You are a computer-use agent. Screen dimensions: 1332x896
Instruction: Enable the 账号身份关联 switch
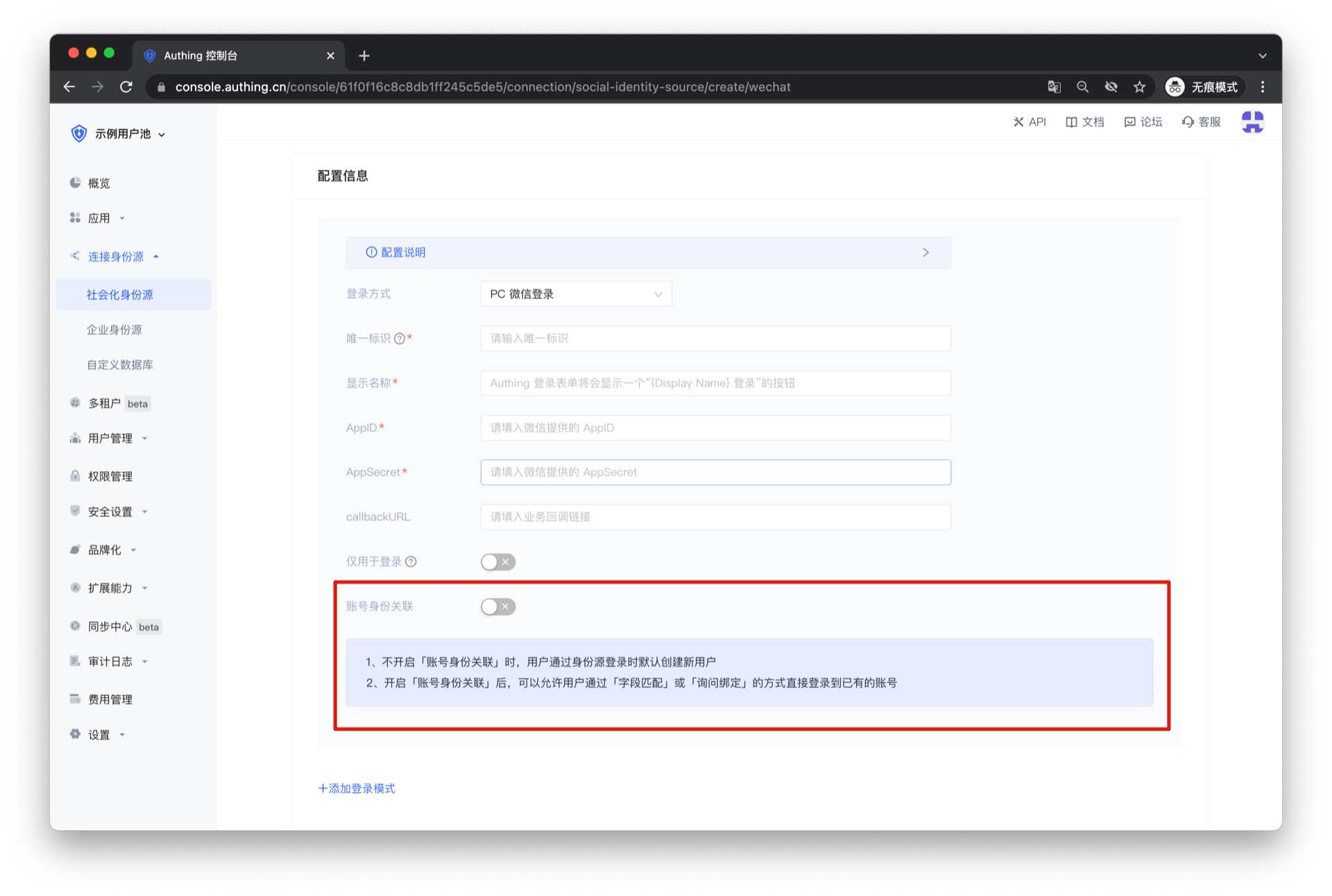point(497,607)
